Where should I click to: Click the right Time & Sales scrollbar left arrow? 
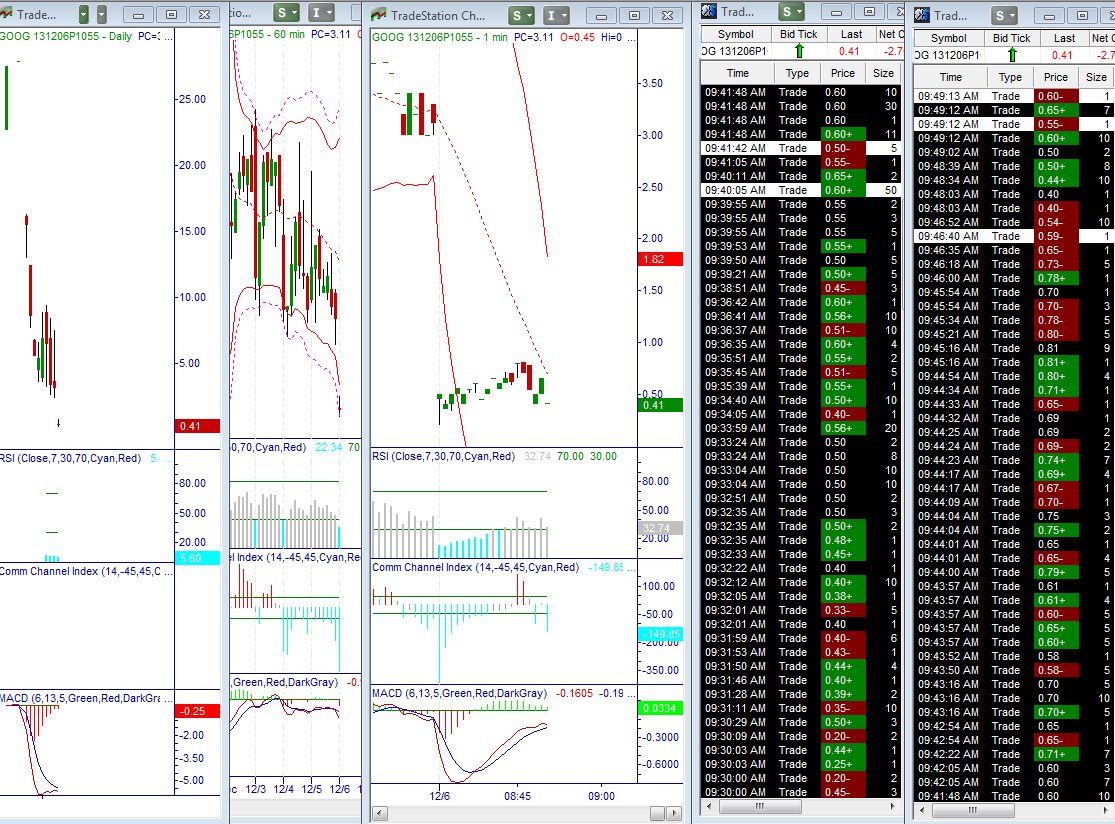point(922,810)
